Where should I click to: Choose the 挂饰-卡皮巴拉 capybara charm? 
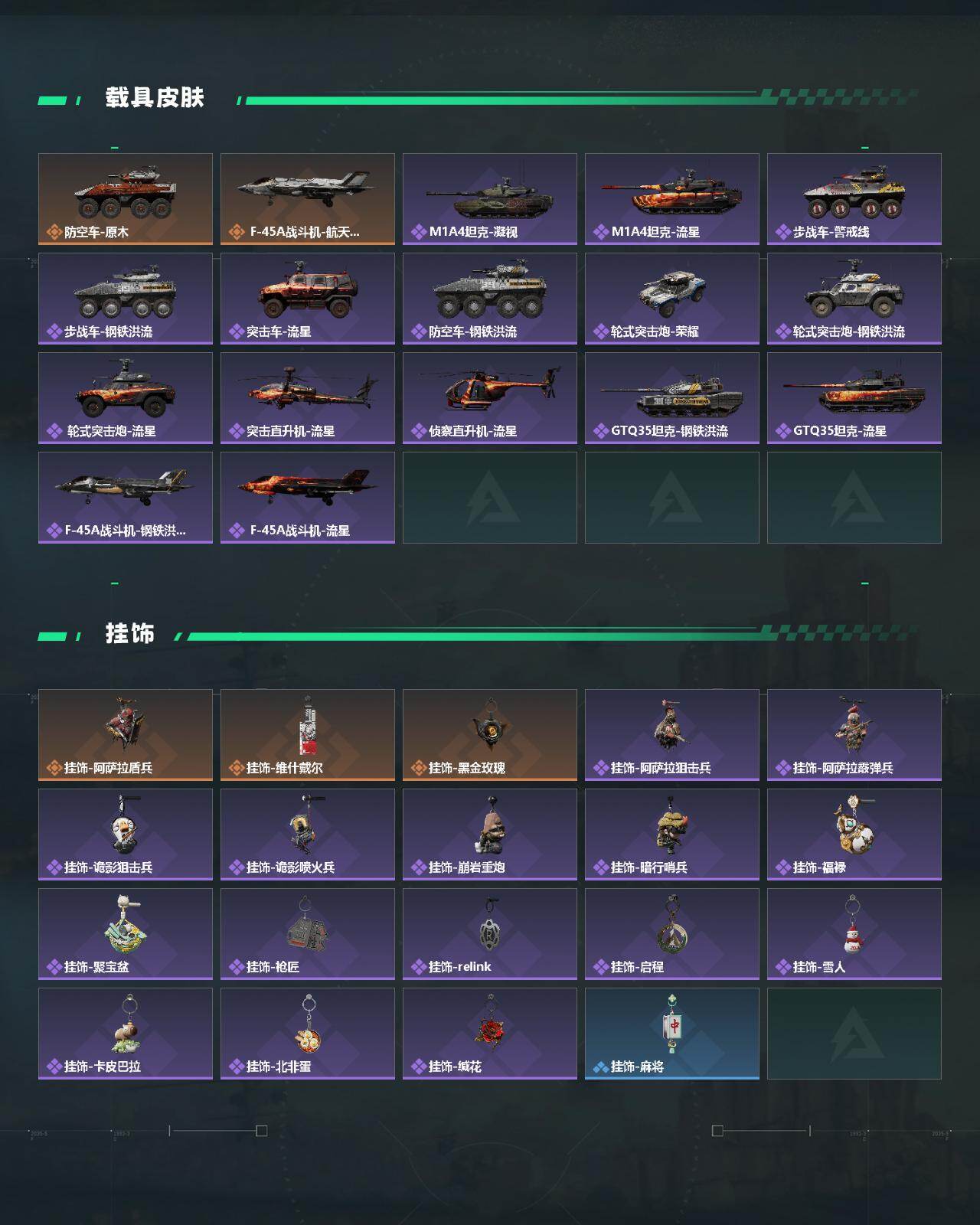(126, 1034)
